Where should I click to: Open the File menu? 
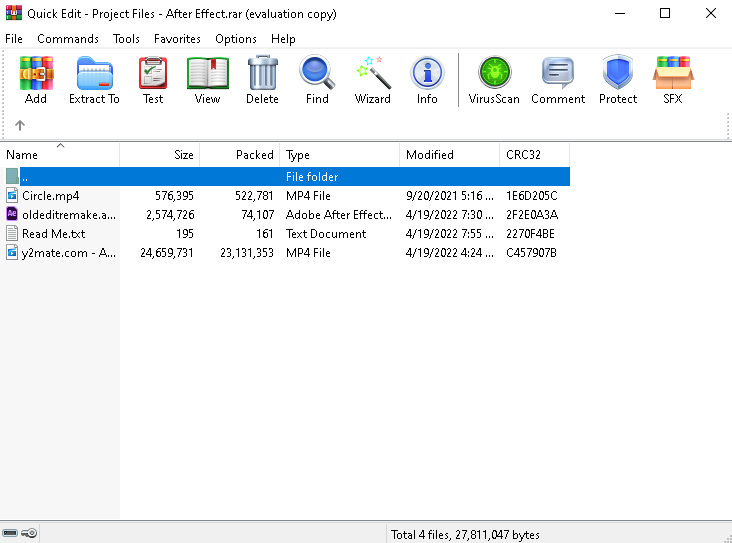tap(14, 39)
